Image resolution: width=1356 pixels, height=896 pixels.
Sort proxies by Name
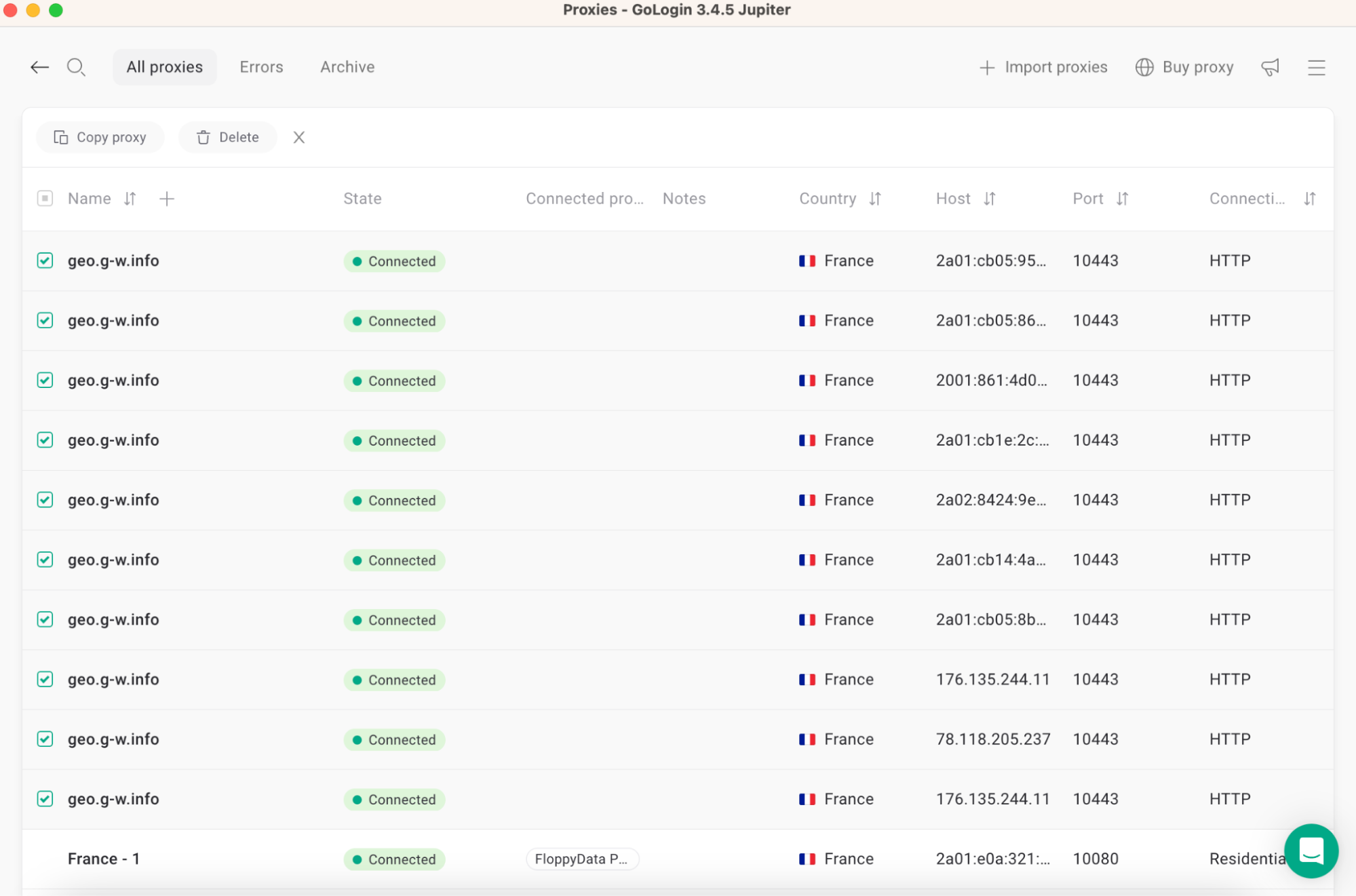click(x=130, y=199)
